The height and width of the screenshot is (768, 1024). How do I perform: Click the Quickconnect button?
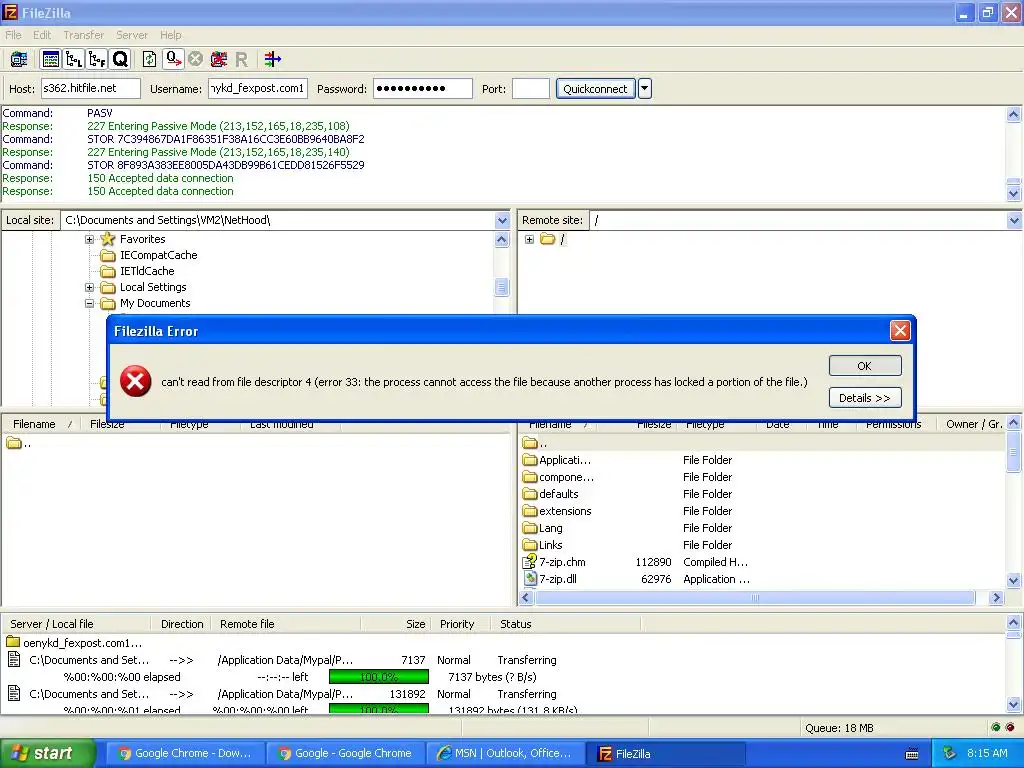coord(595,89)
